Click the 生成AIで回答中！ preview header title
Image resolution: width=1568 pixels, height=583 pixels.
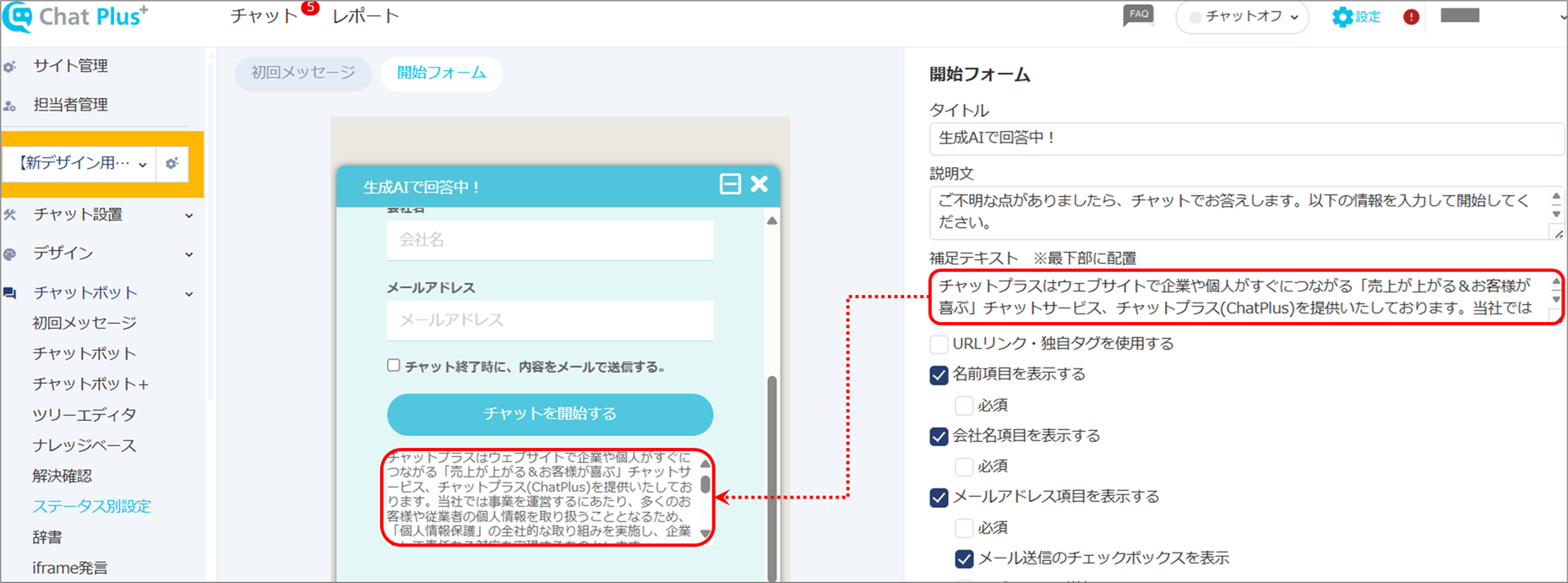click(422, 187)
